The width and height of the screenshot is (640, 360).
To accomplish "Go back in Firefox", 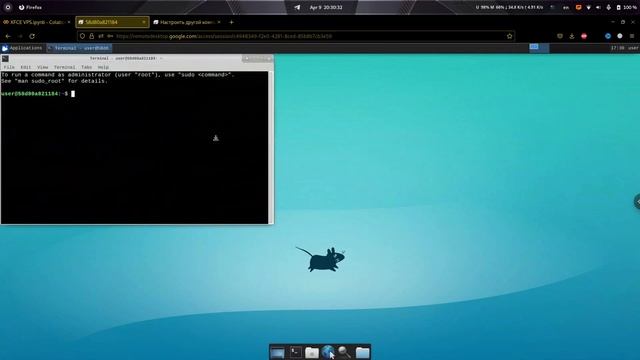I will click(8, 36).
